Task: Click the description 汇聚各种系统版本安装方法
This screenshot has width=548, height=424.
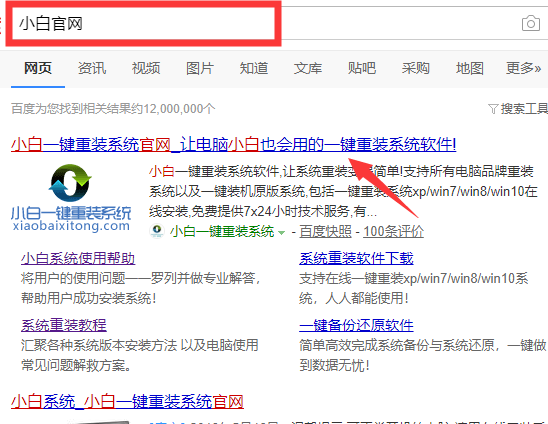Action: pos(99,345)
